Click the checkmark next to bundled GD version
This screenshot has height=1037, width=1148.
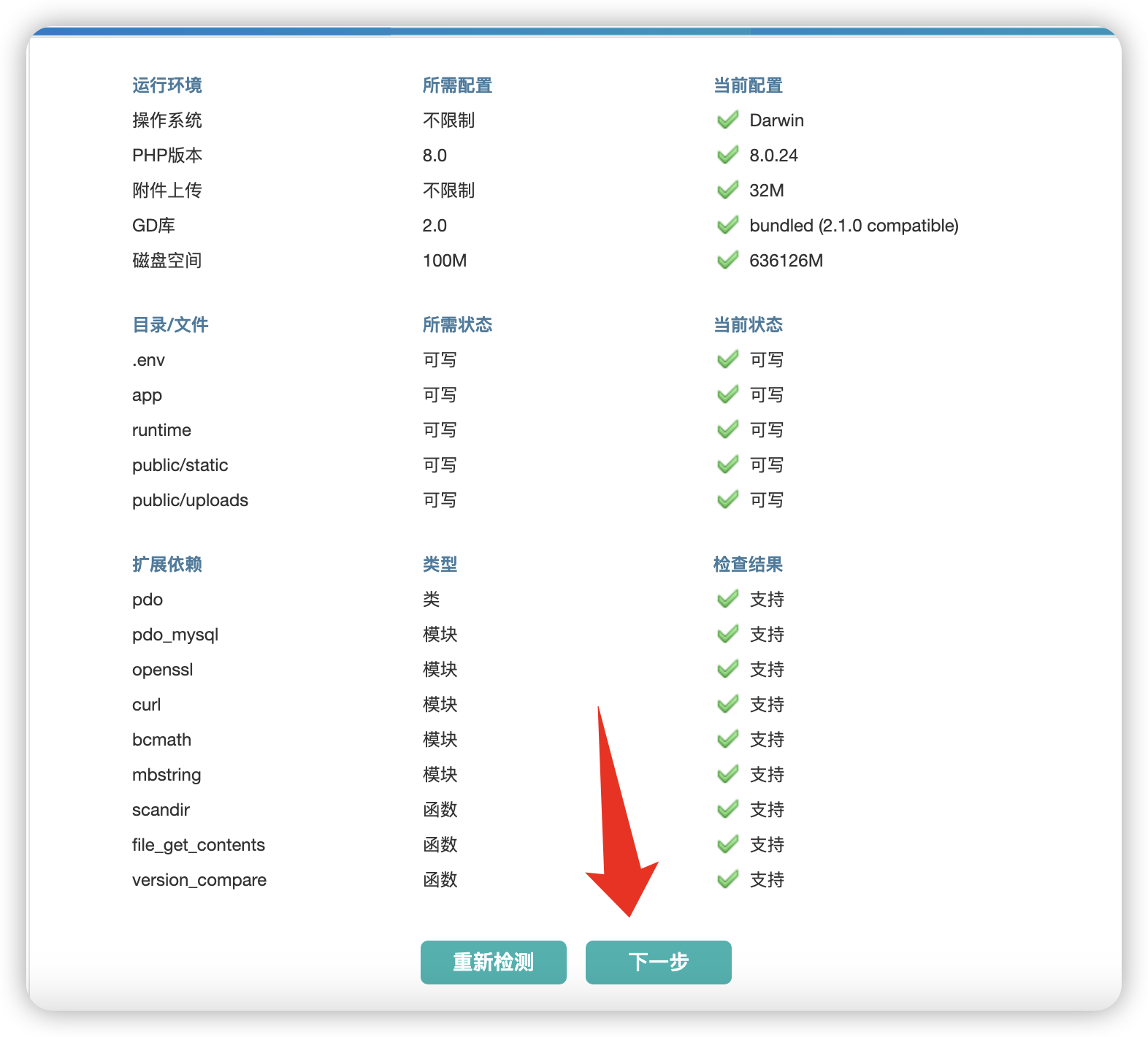[727, 225]
